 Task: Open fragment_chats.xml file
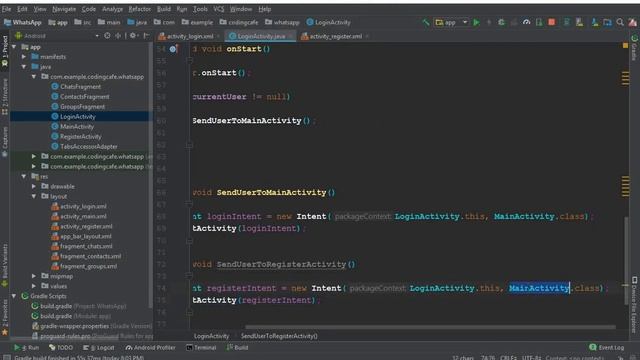pos(86,246)
